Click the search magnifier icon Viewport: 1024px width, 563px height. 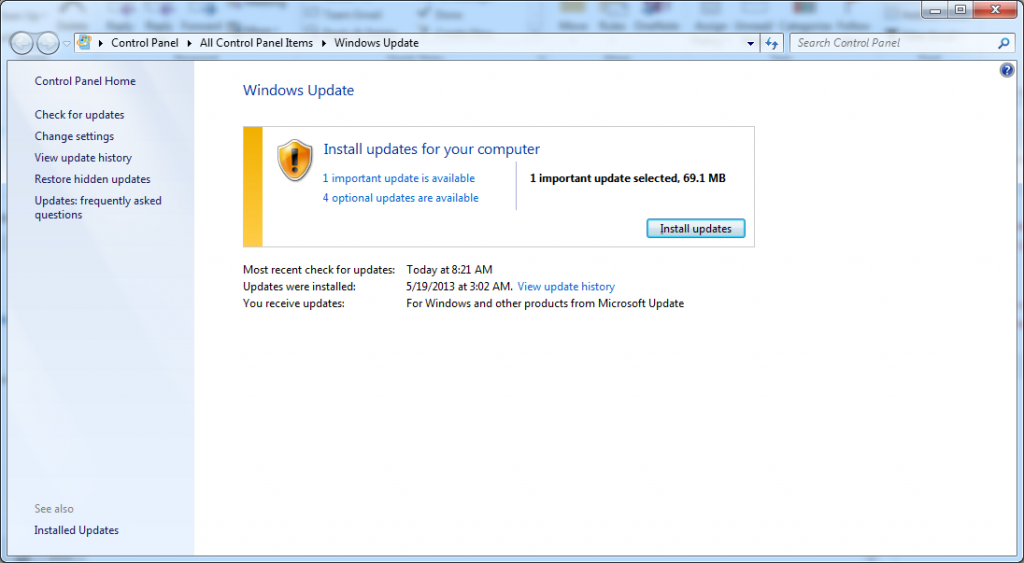pos(1004,43)
